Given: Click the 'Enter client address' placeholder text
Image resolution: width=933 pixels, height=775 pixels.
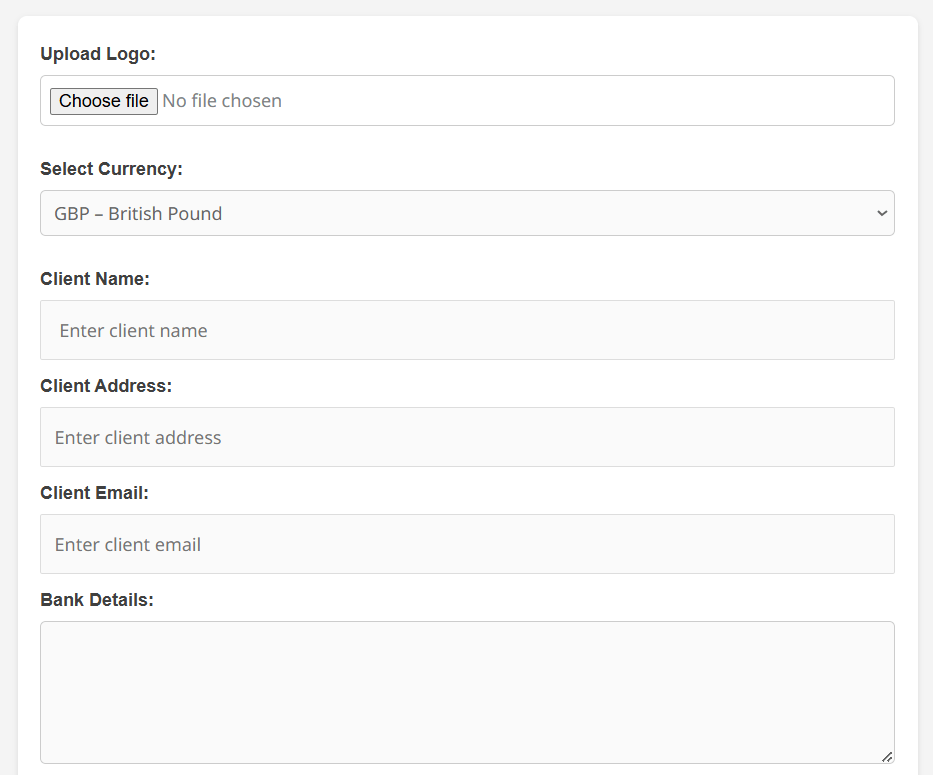Looking at the screenshot, I should pyautogui.click(x=138, y=437).
